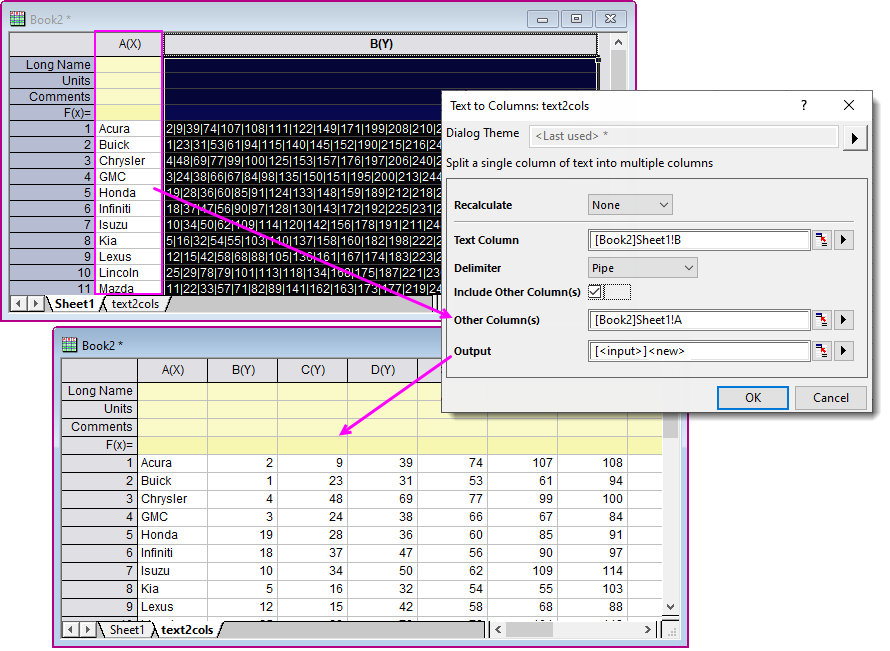Open the Dialog Theme flyout arrow button
890x651 pixels.
pos(854,137)
